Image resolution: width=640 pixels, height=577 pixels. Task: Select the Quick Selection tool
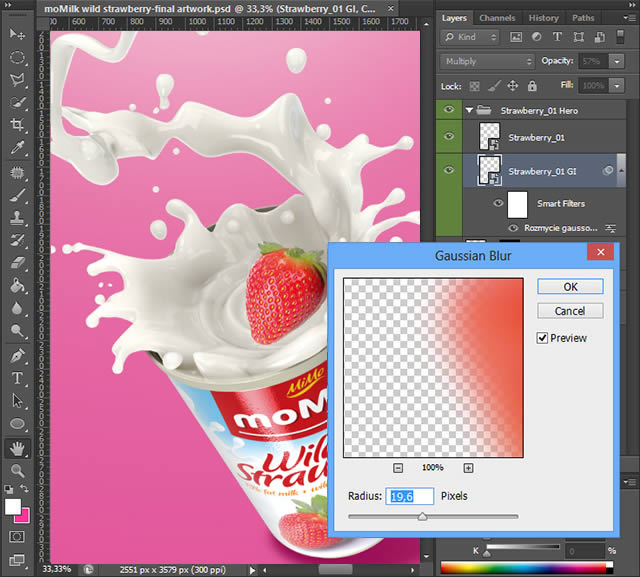click(17, 102)
